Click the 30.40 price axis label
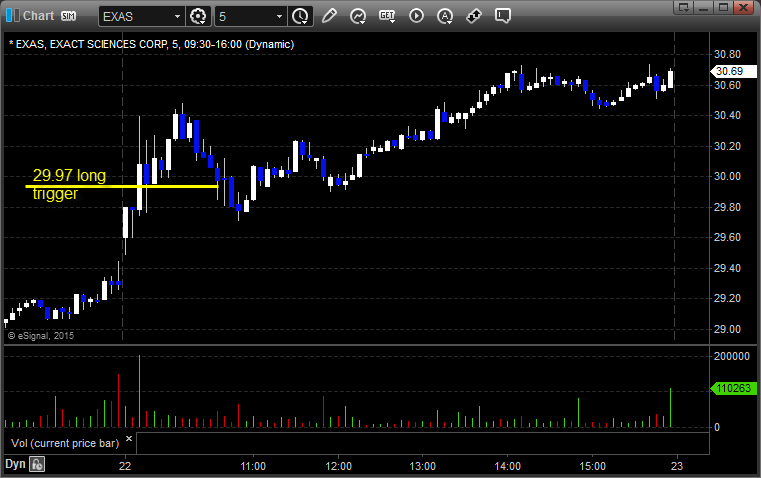 click(727, 115)
